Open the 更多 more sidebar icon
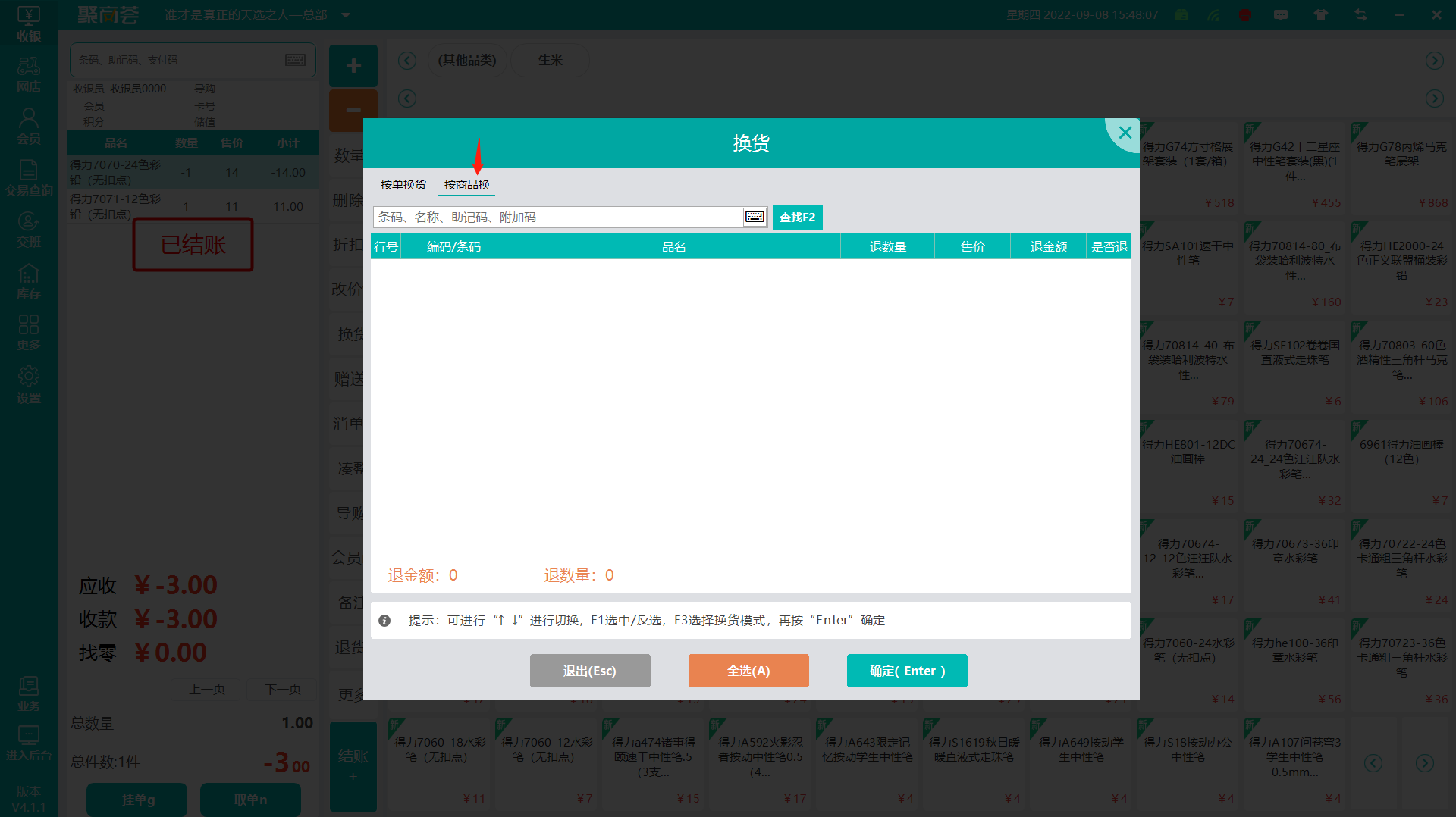 [x=29, y=332]
